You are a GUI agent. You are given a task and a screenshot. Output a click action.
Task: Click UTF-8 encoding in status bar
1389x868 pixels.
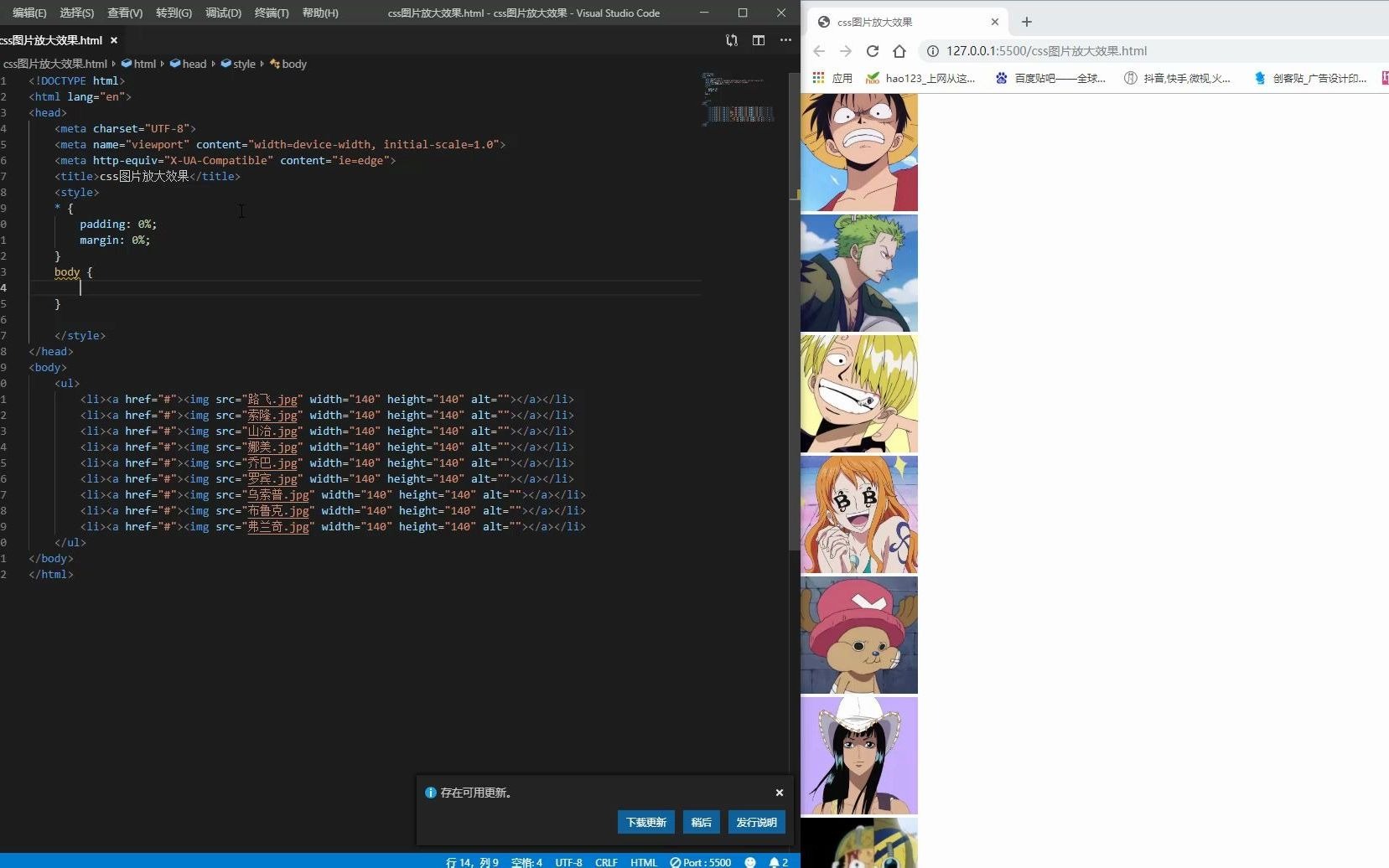coord(568,861)
